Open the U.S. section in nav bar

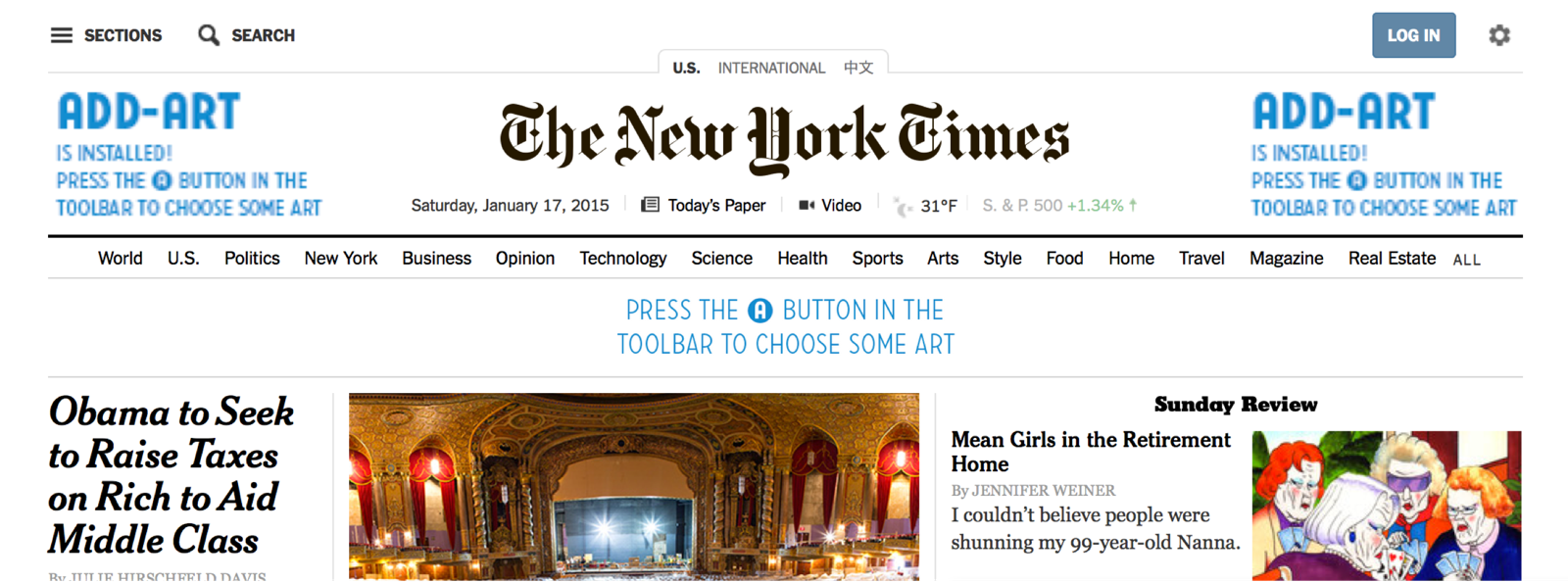183,258
